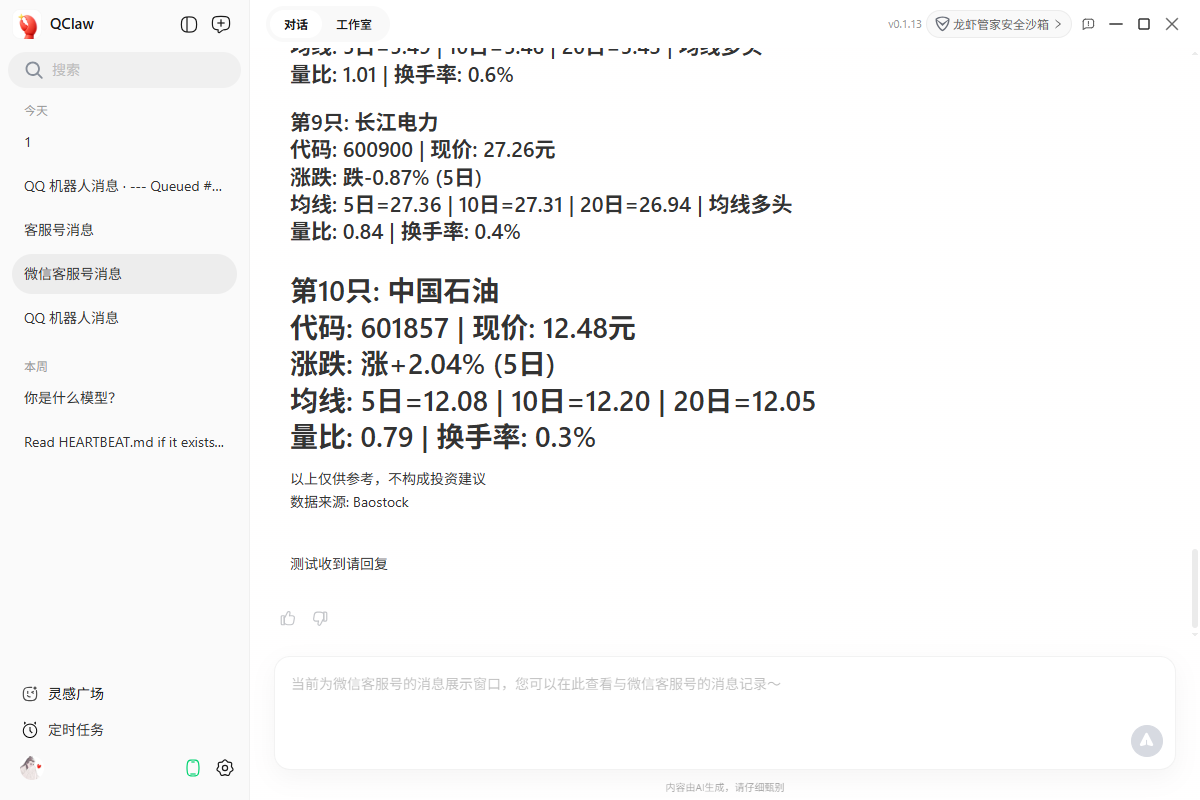1200x800 pixels.
Task: Click 测试收到请回复 message text
Action: tap(339, 564)
